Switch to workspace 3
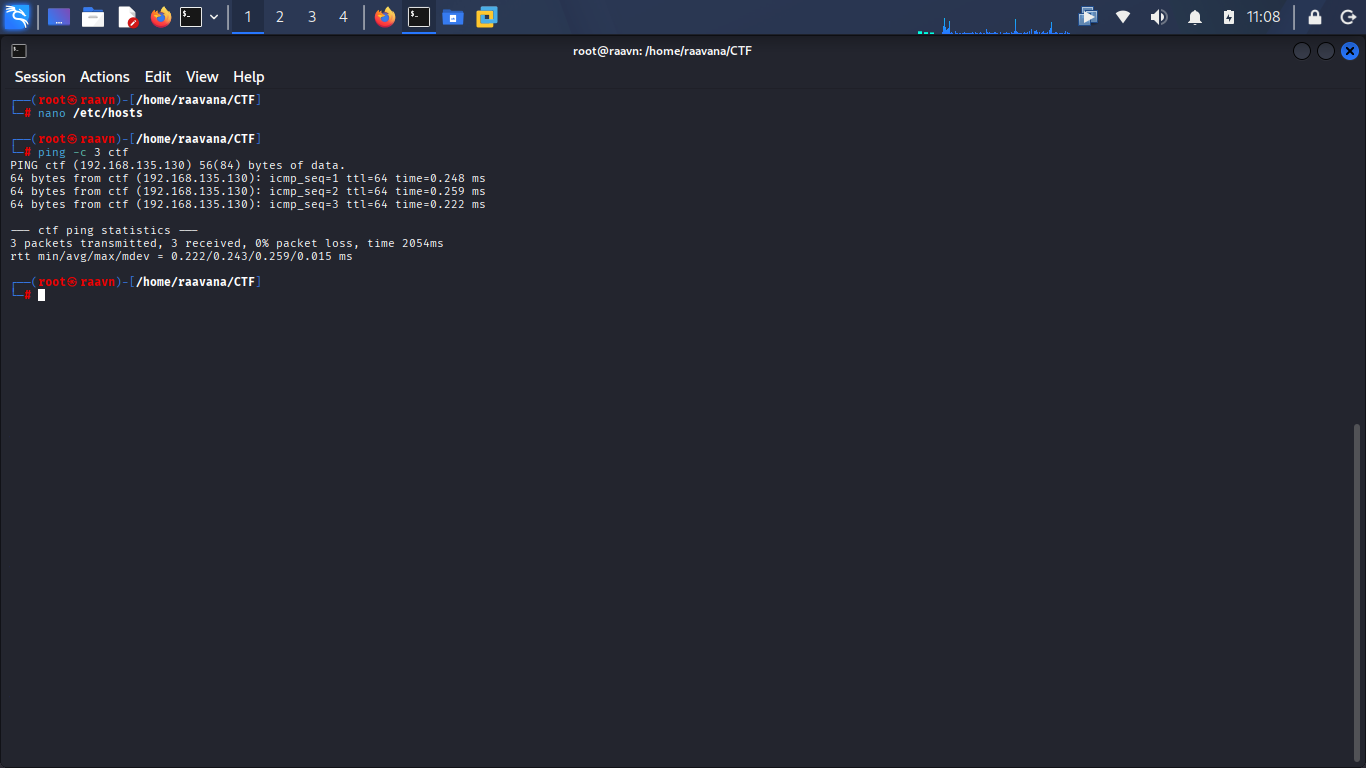The image size is (1366, 768). [312, 17]
